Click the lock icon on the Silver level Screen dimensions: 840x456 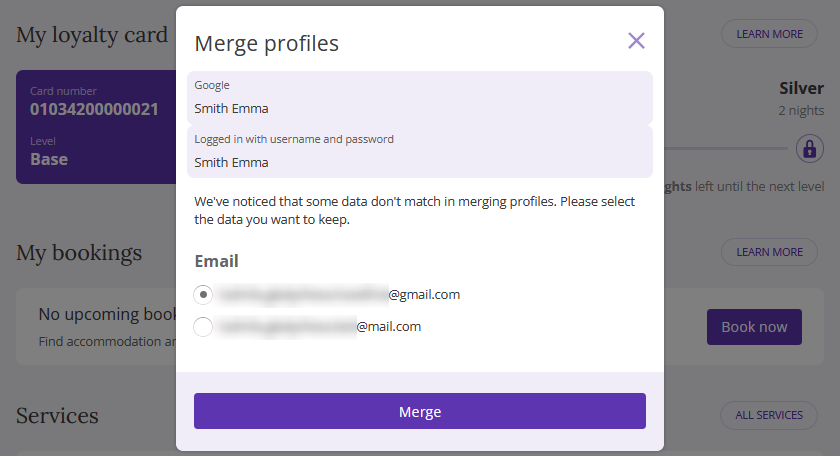coord(809,148)
